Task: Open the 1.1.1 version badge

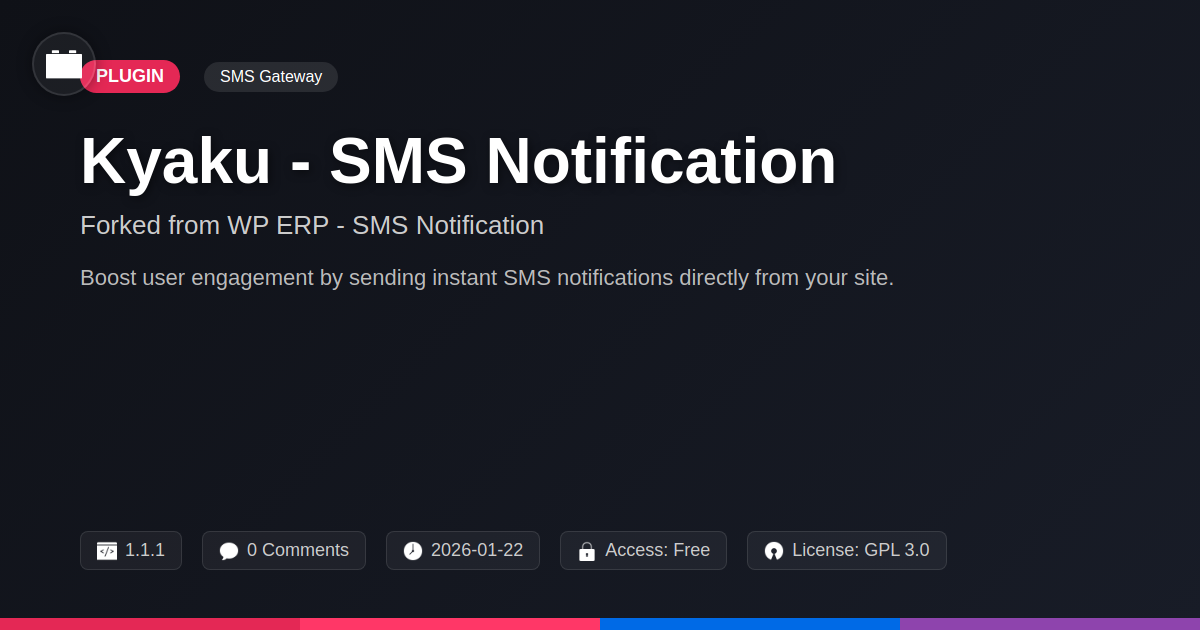Action: pyautogui.click(x=131, y=550)
